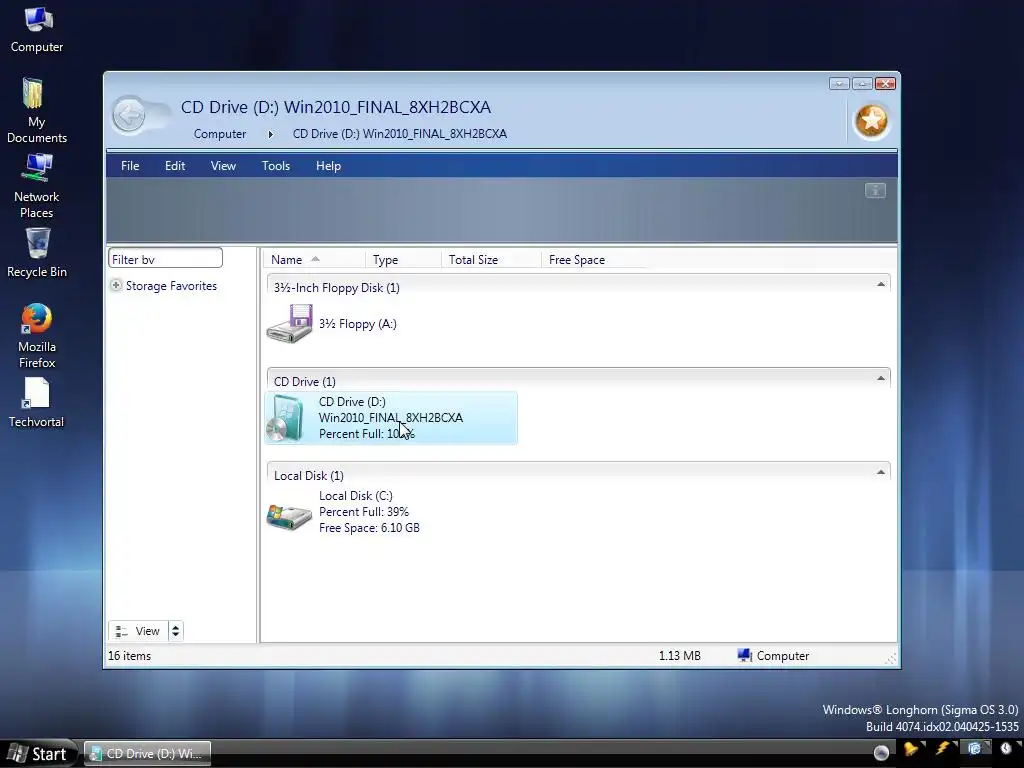Sort by the Type column header

[403, 259]
